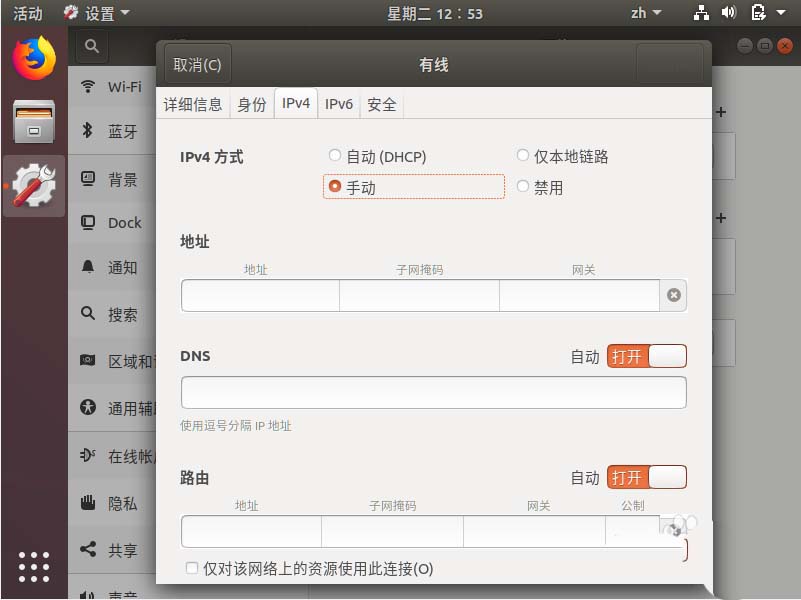Toggle the 路由 自动 switch

pos(646,478)
